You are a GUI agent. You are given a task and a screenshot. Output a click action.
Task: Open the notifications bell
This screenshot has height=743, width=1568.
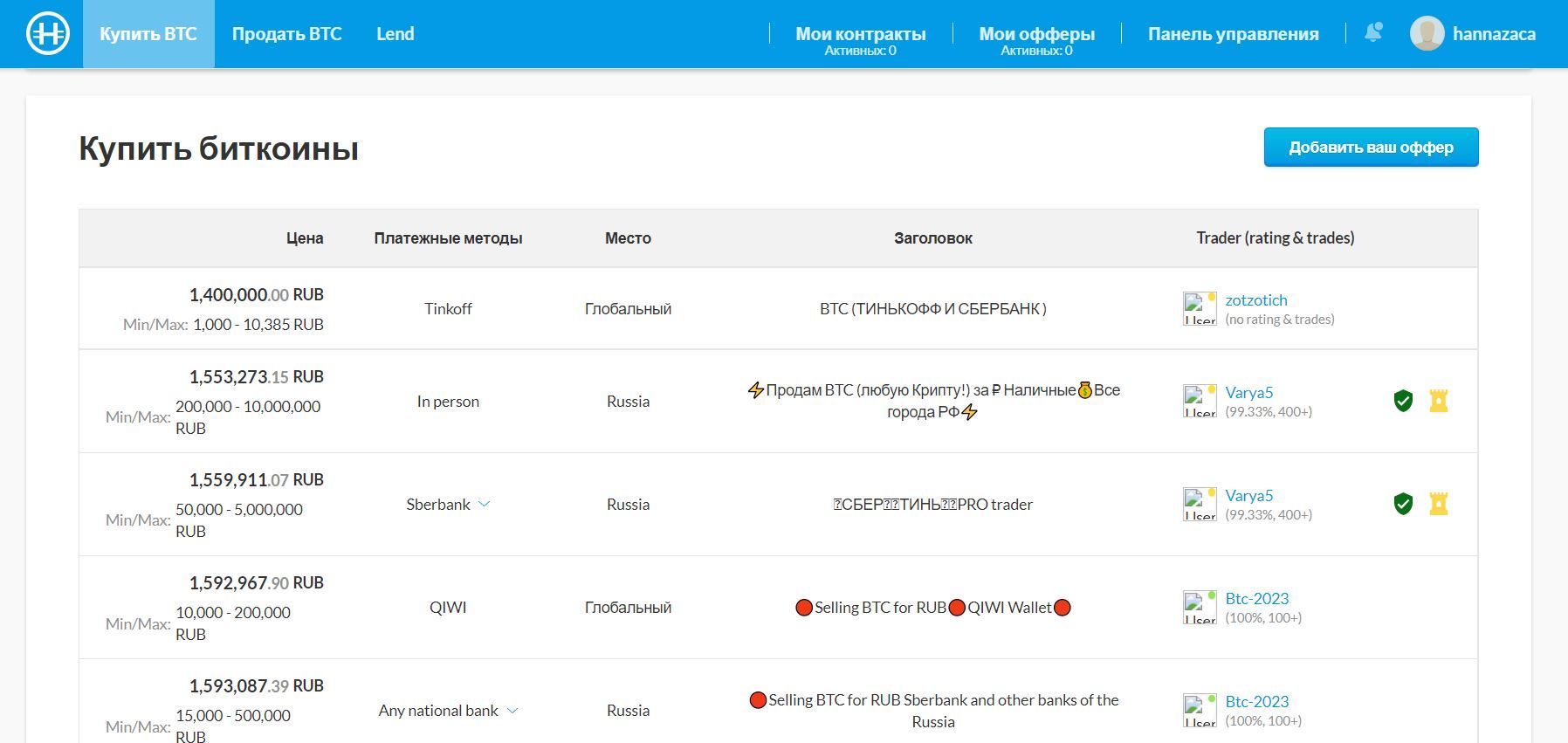[x=1373, y=33]
